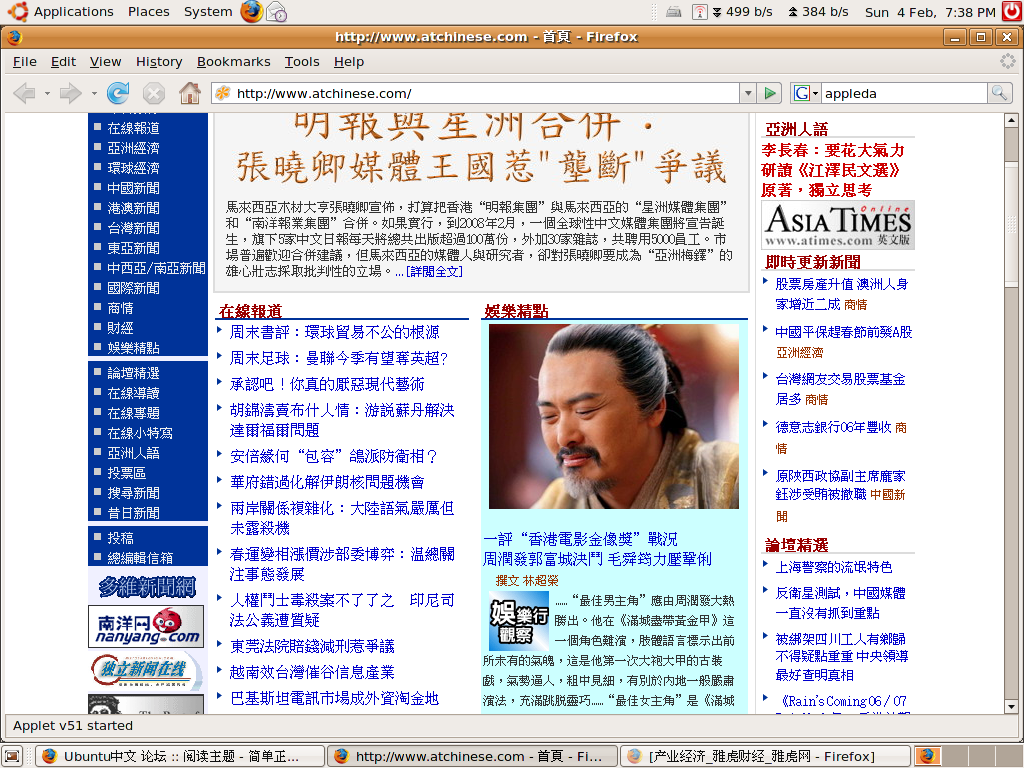This screenshot has width=1024, height=768.
Task: Click the green Go arrow button
Action: [771, 93]
